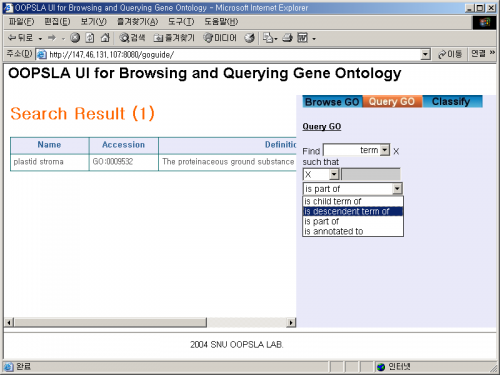
Task: Open the history toolbar icon
Action: pyautogui.click(x=249, y=38)
